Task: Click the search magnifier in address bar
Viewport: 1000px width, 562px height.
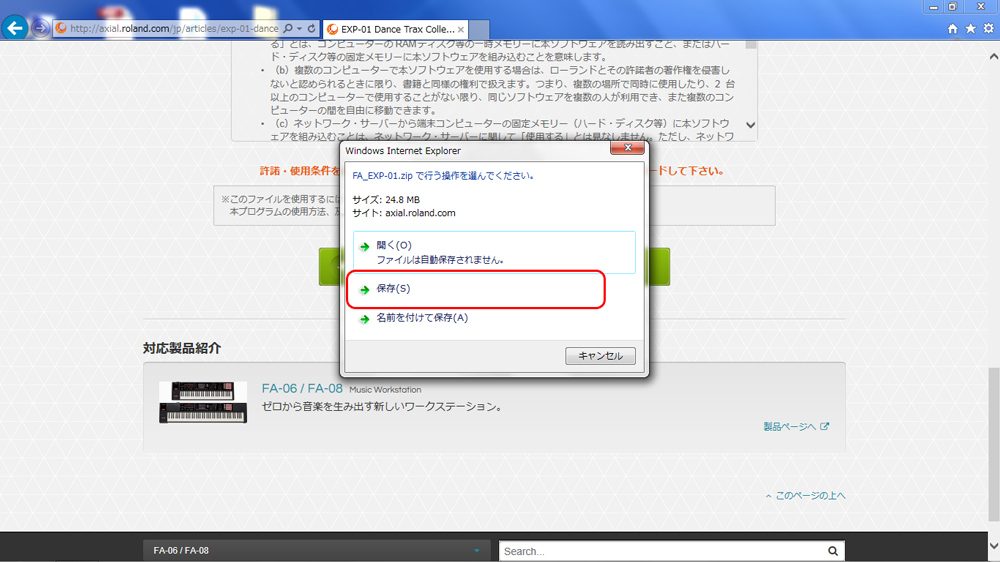Action: coord(288,29)
